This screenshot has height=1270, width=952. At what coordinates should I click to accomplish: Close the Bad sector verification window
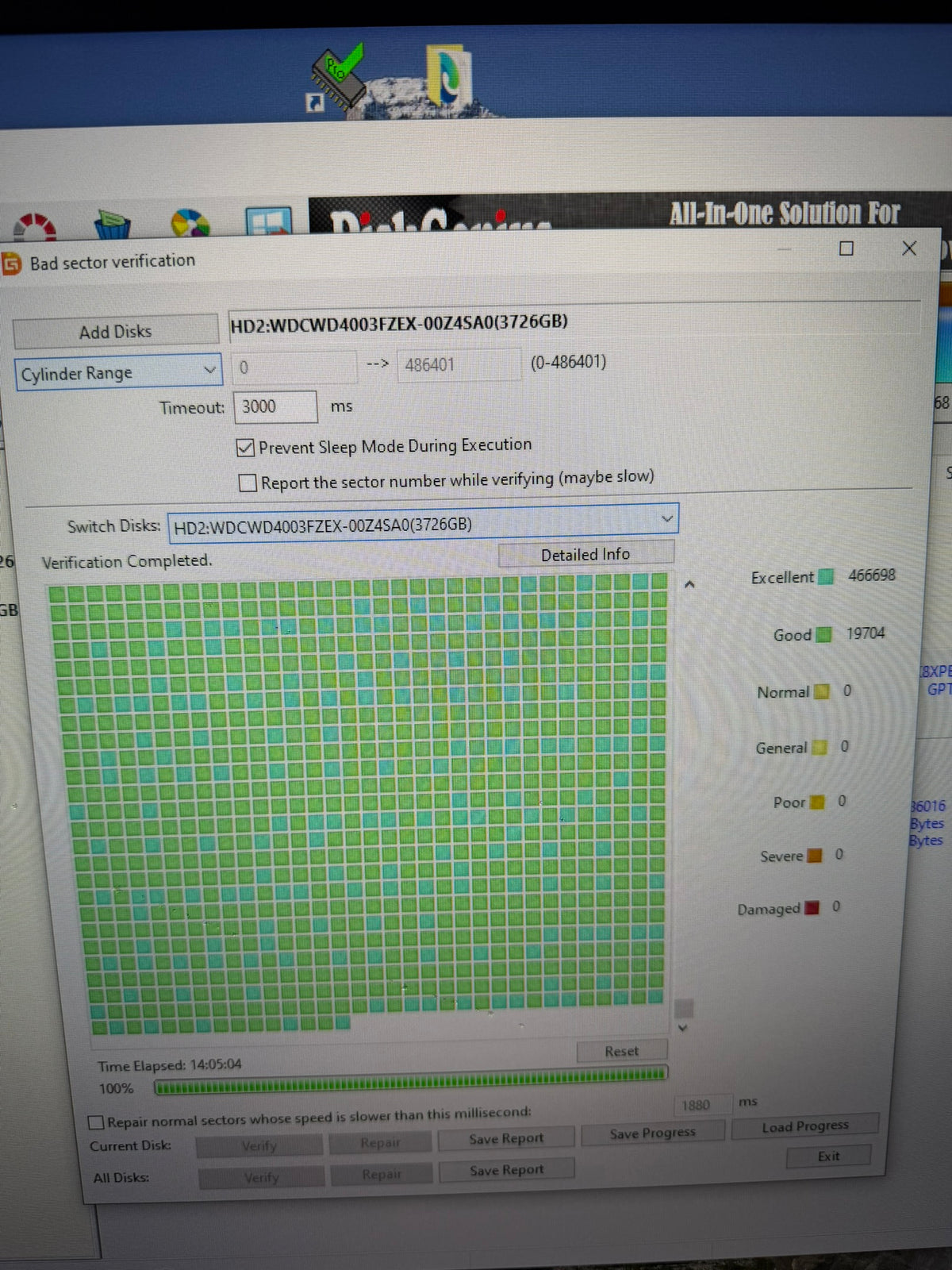click(909, 248)
